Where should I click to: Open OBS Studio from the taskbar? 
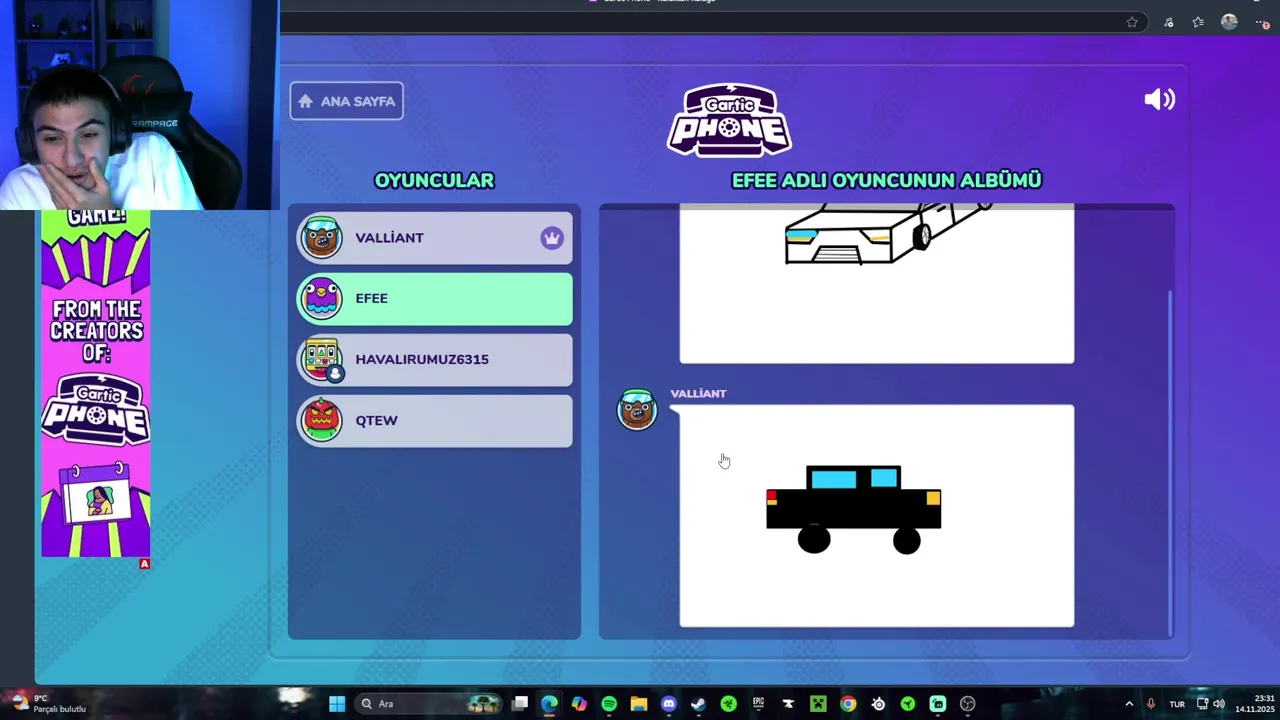tap(967, 704)
